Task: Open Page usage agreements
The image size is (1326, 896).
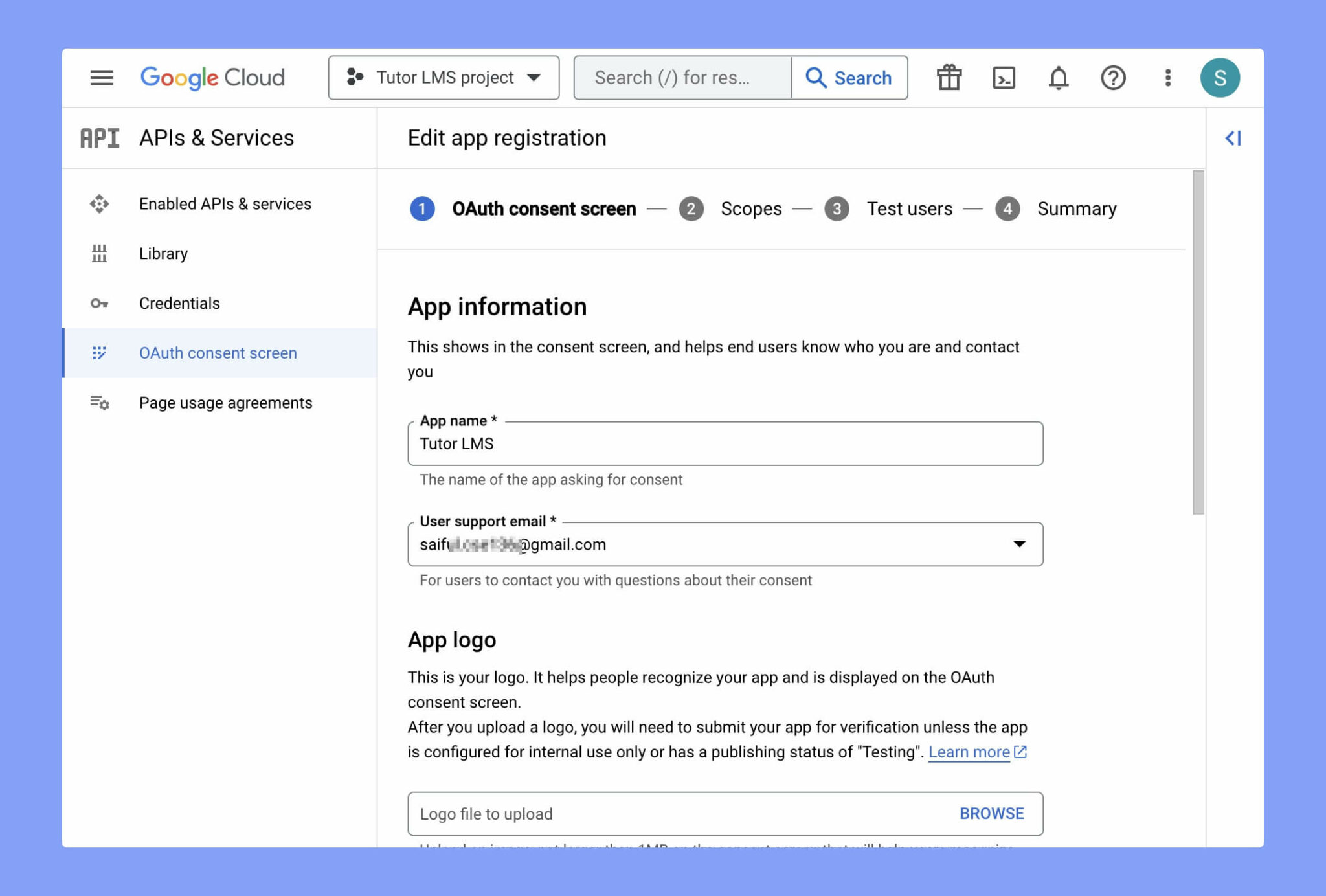Action: 225,402
